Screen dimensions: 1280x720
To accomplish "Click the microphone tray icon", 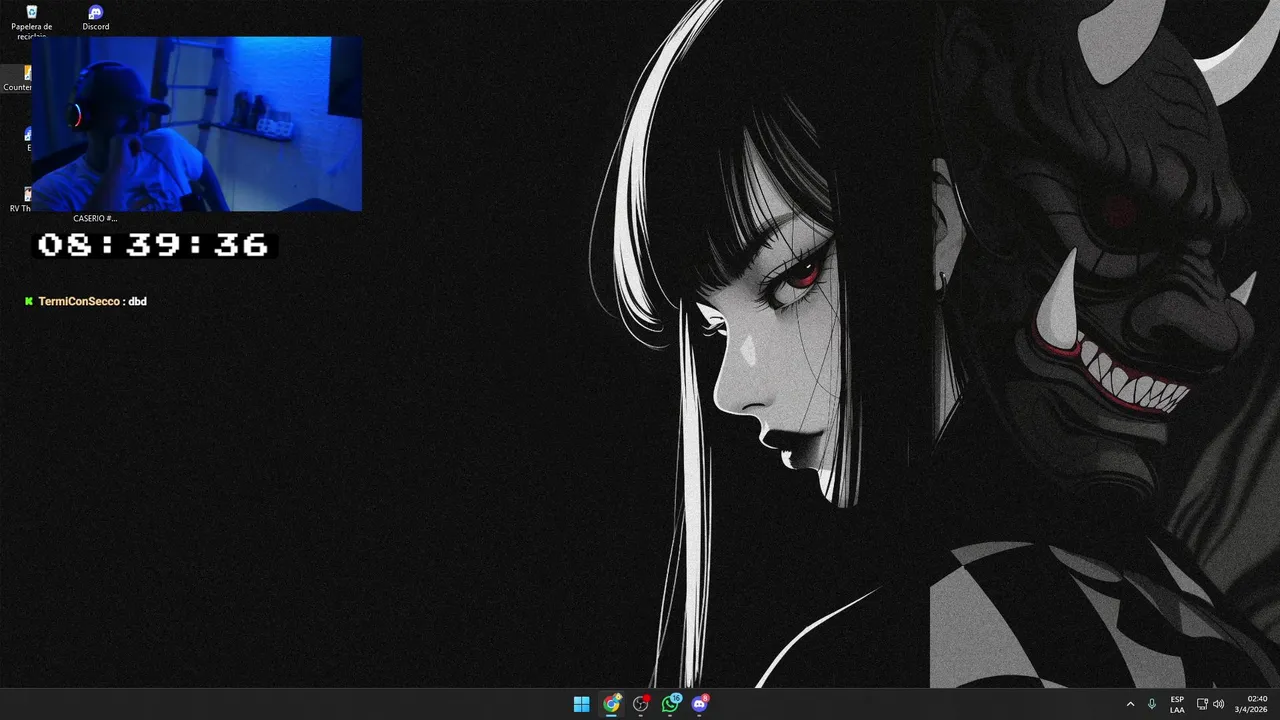I will [x=1152, y=704].
